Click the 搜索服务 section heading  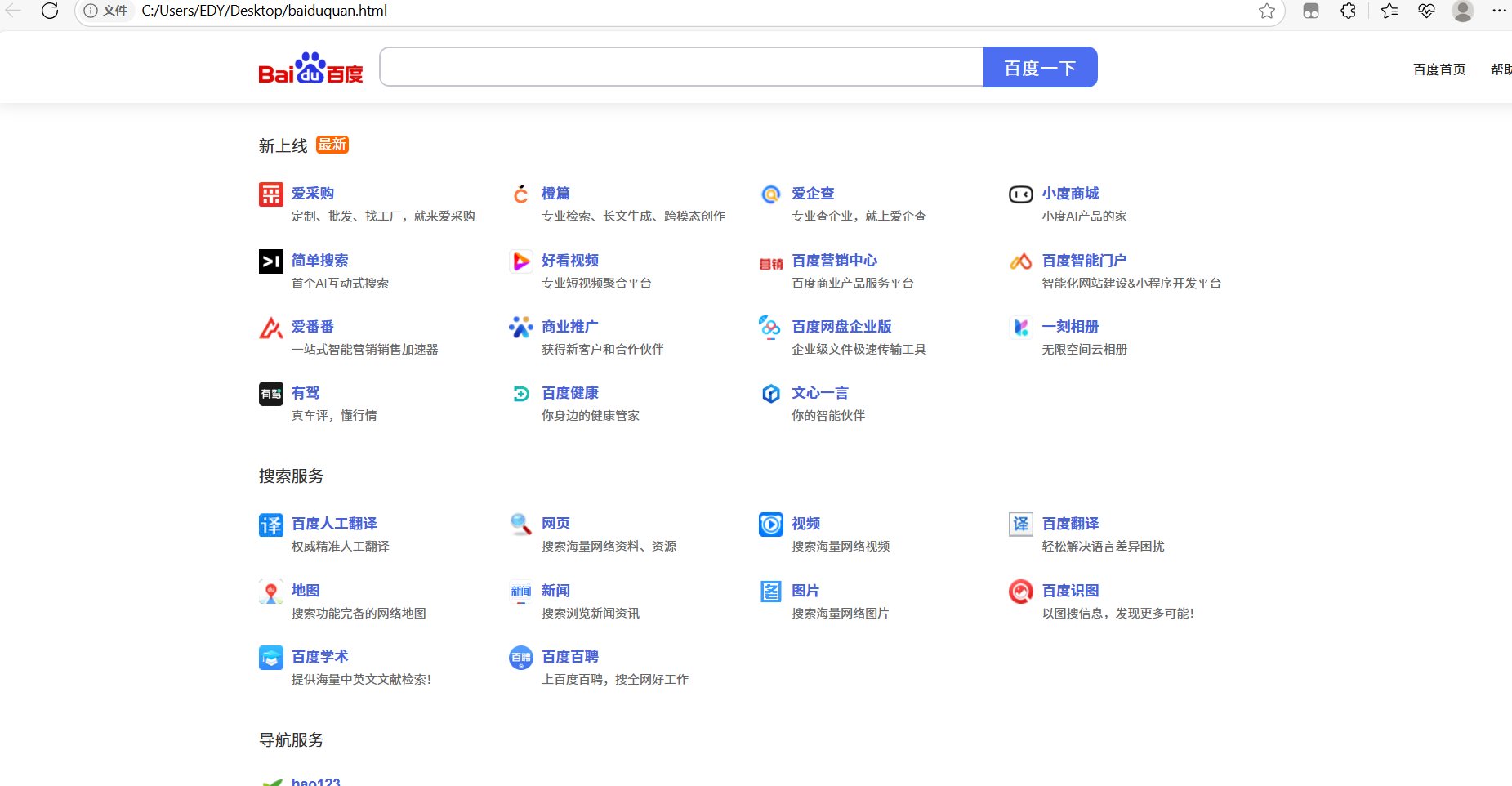pos(291,476)
